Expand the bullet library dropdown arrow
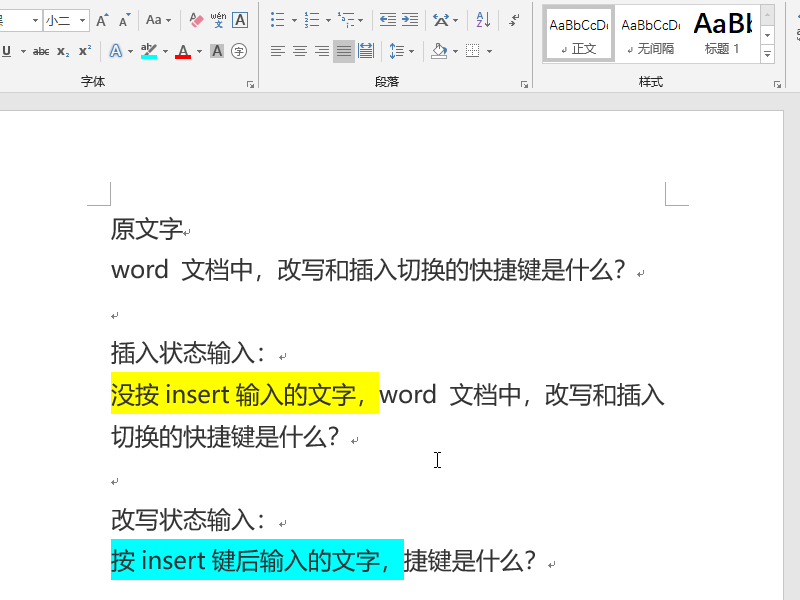This screenshot has width=800, height=600. click(294, 20)
